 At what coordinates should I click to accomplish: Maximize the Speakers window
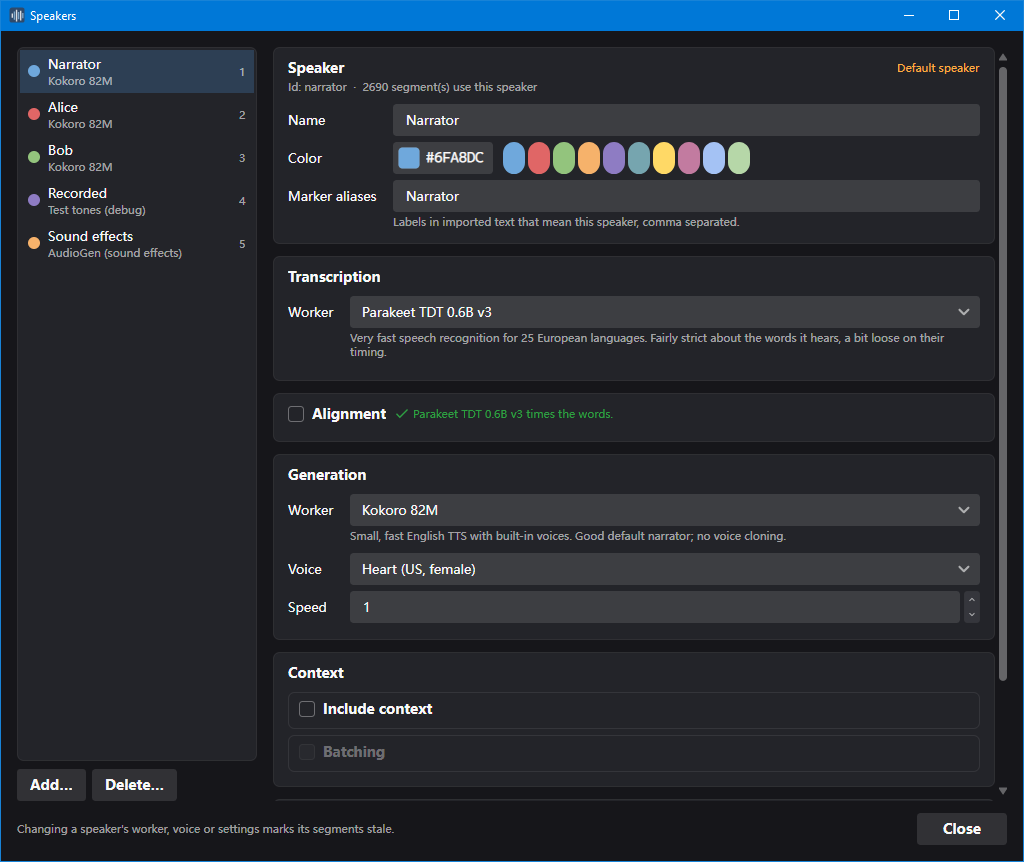tap(954, 15)
